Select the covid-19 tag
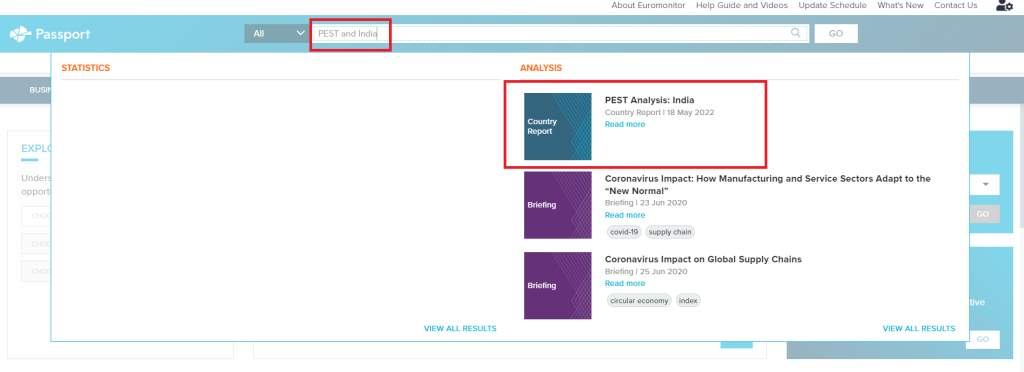Viewport: 1024px width, 372px height. 624,232
